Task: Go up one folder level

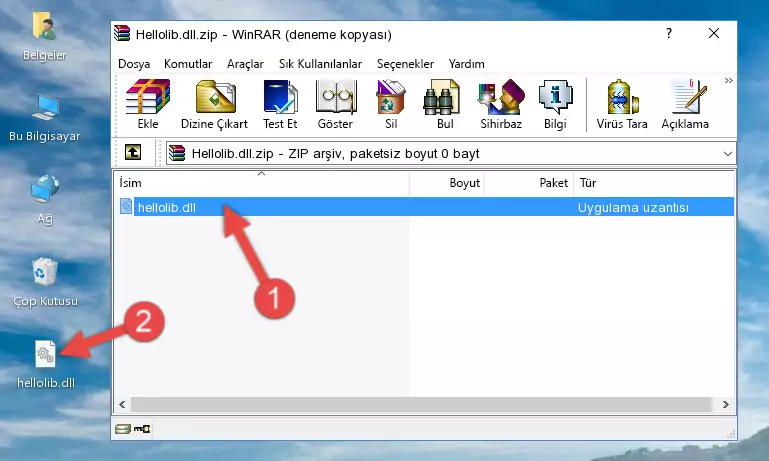Action: [133, 153]
